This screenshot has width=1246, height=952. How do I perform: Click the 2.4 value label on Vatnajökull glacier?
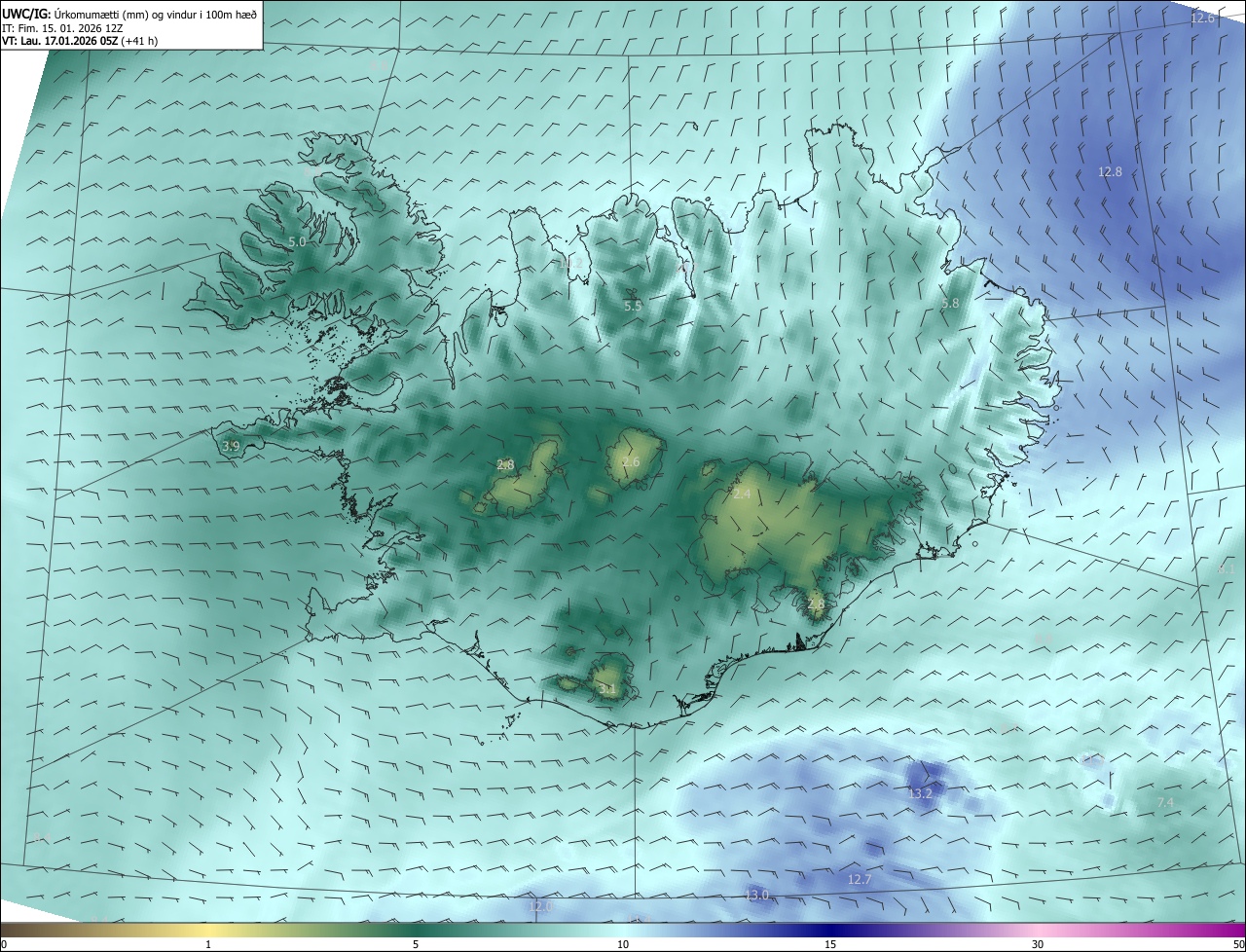click(742, 494)
